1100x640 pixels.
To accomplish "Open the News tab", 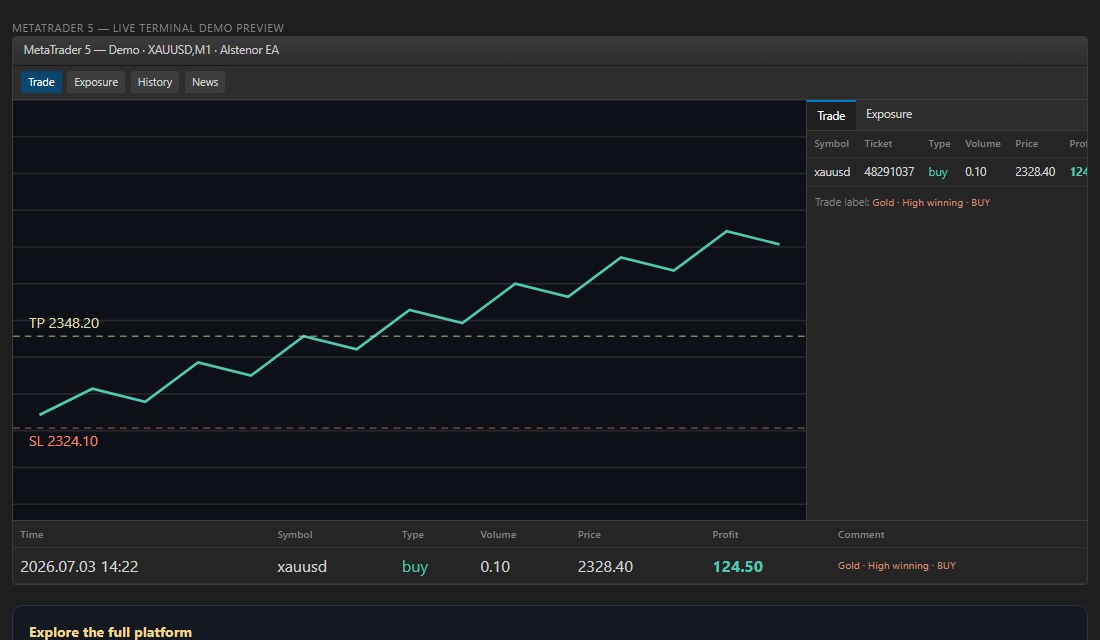I will coord(205,82).
